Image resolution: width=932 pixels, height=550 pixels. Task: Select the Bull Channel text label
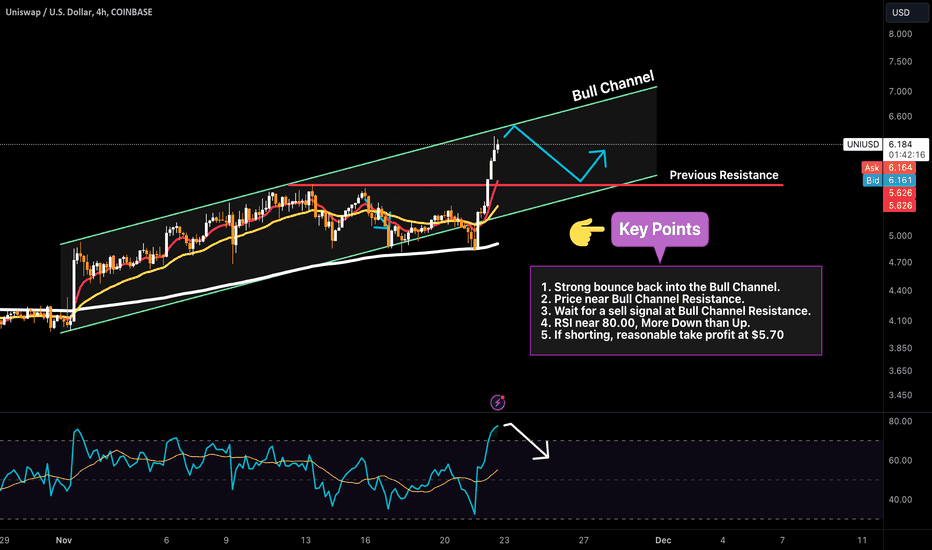point(613,86)
